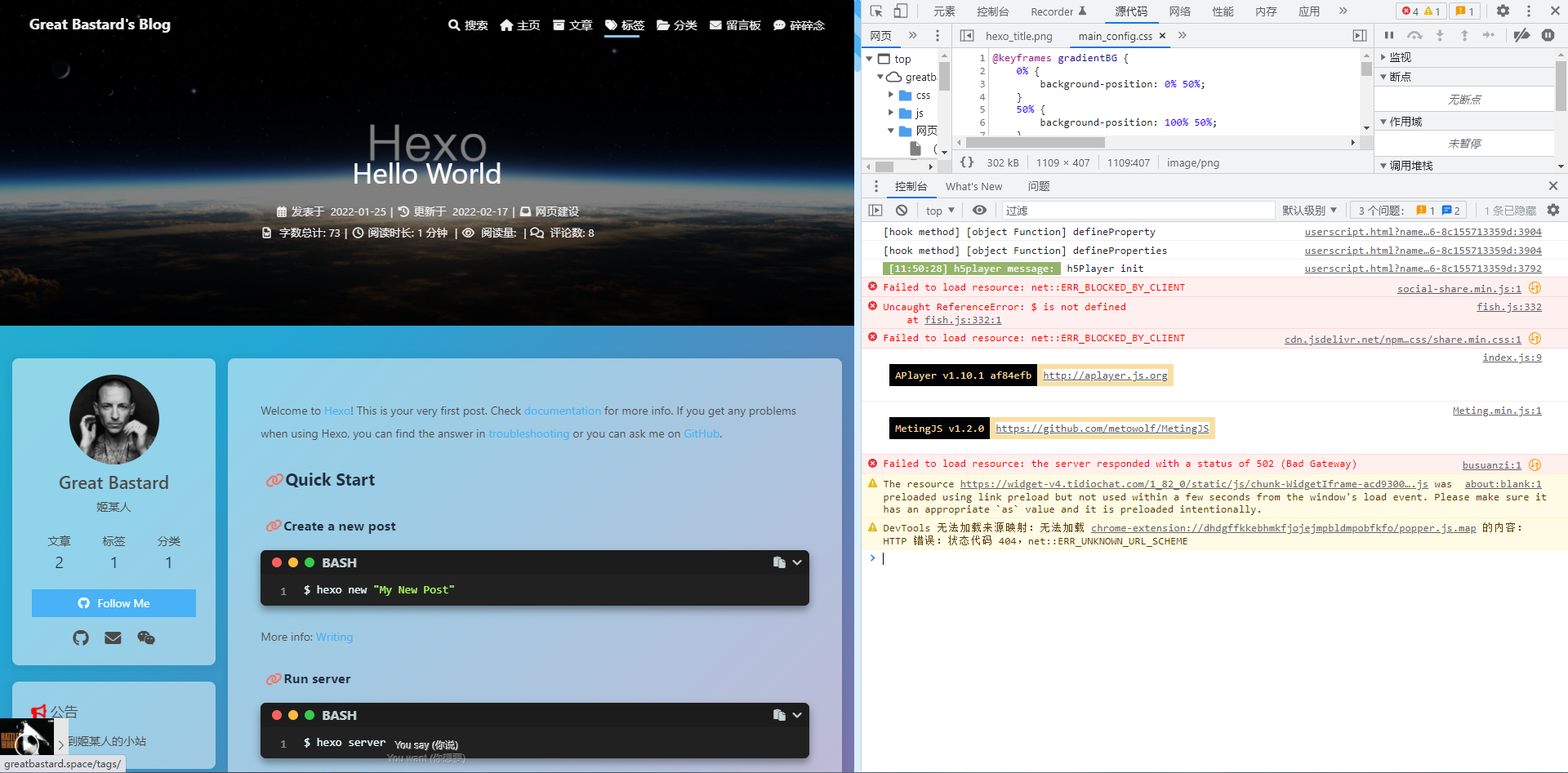
Task: Open console settings gear
Action: (1553, 211)
